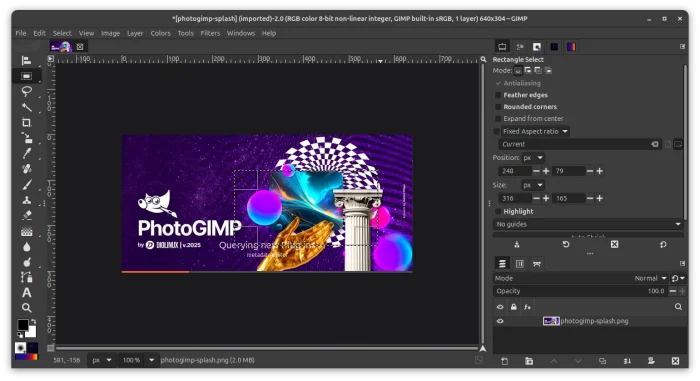This screenshot has height=381, width=700.
Task: Set selection mode to Add
Action: click(x=528, y=71)
